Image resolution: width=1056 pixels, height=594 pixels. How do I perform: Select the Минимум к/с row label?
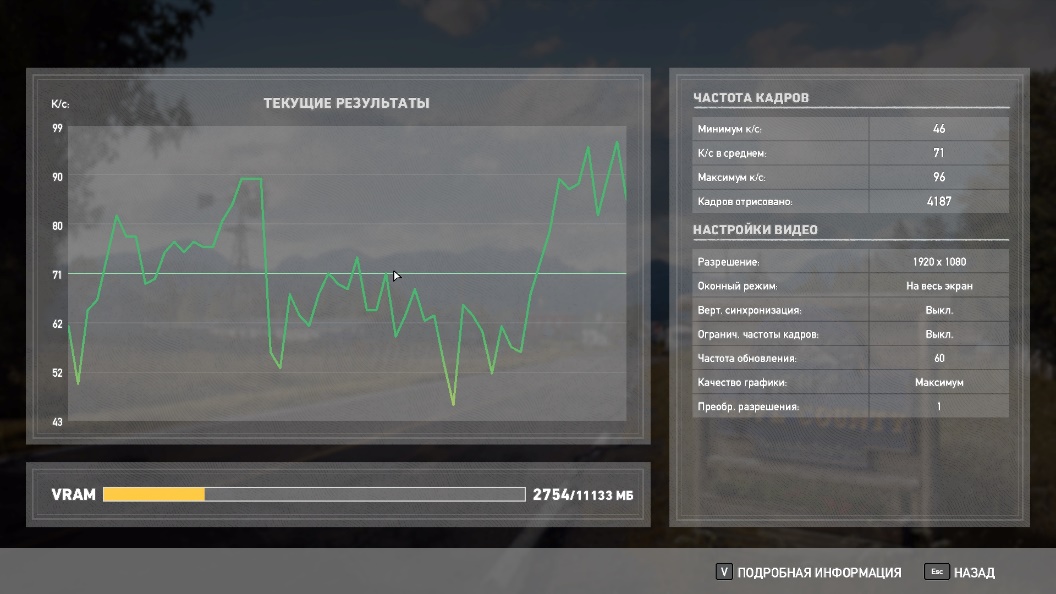pyautogui.click(x=729, y=129)
